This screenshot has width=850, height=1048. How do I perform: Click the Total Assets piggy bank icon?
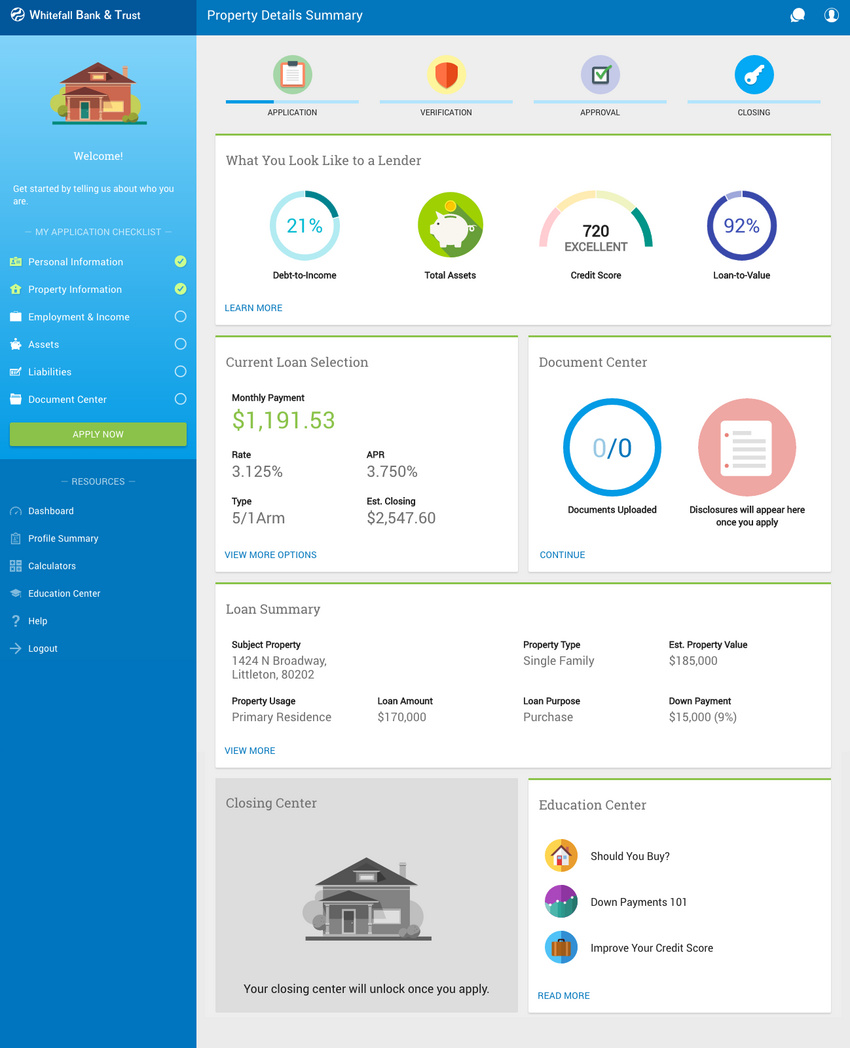tap(450, 226)
